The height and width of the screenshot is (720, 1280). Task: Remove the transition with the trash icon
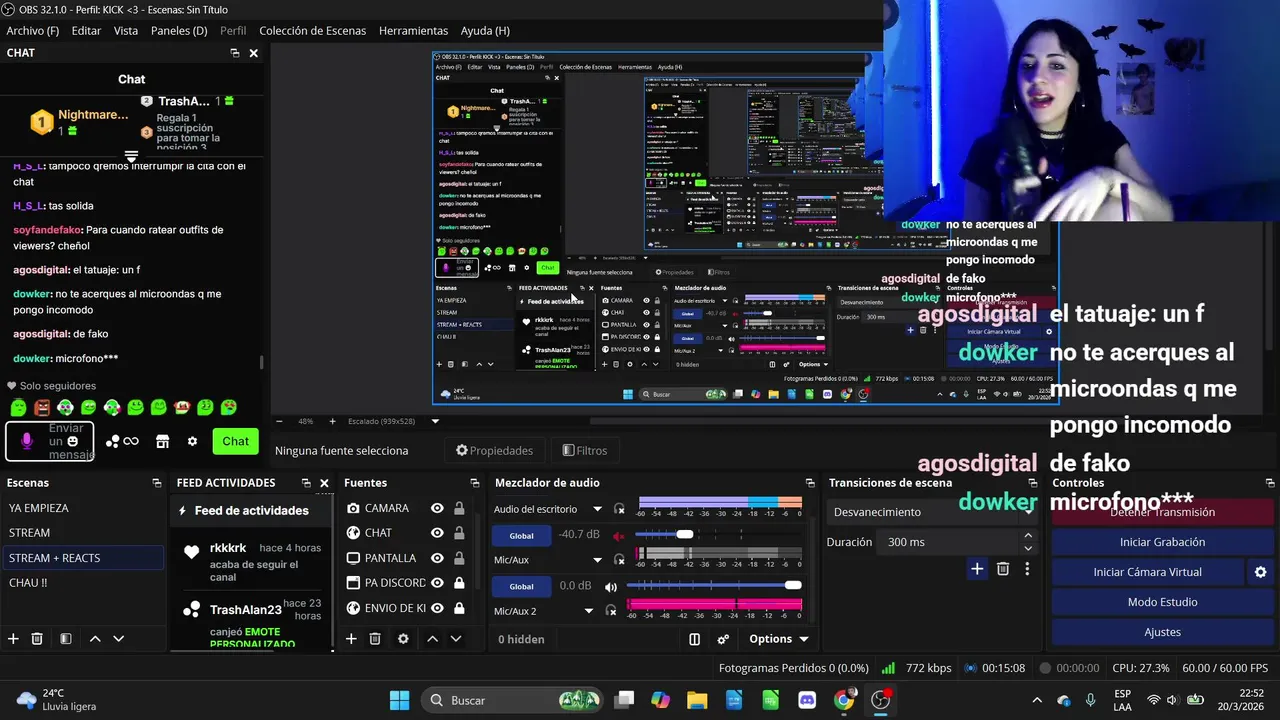(x=1003, y=569)
